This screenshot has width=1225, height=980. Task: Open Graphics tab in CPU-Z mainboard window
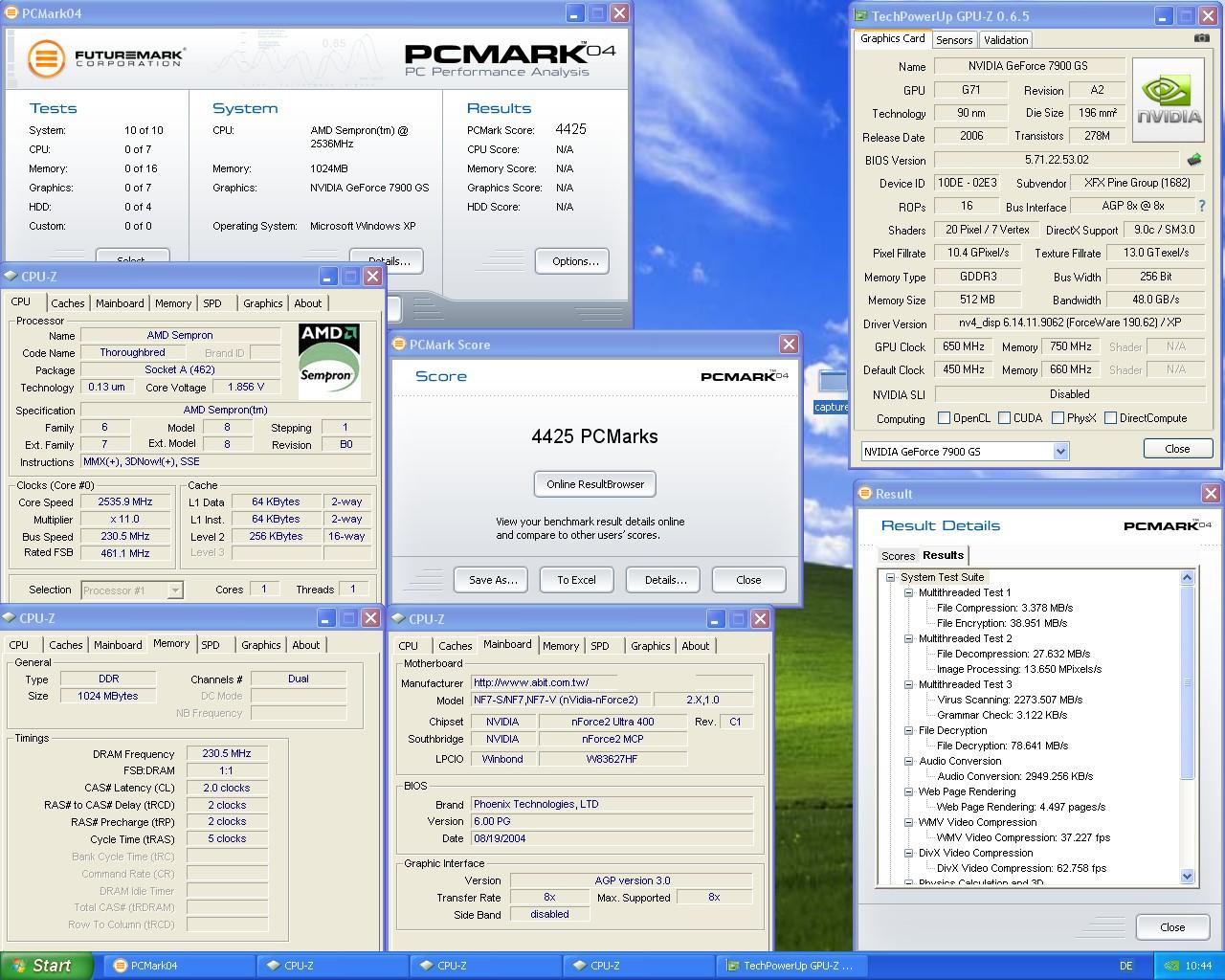(651, 646)
